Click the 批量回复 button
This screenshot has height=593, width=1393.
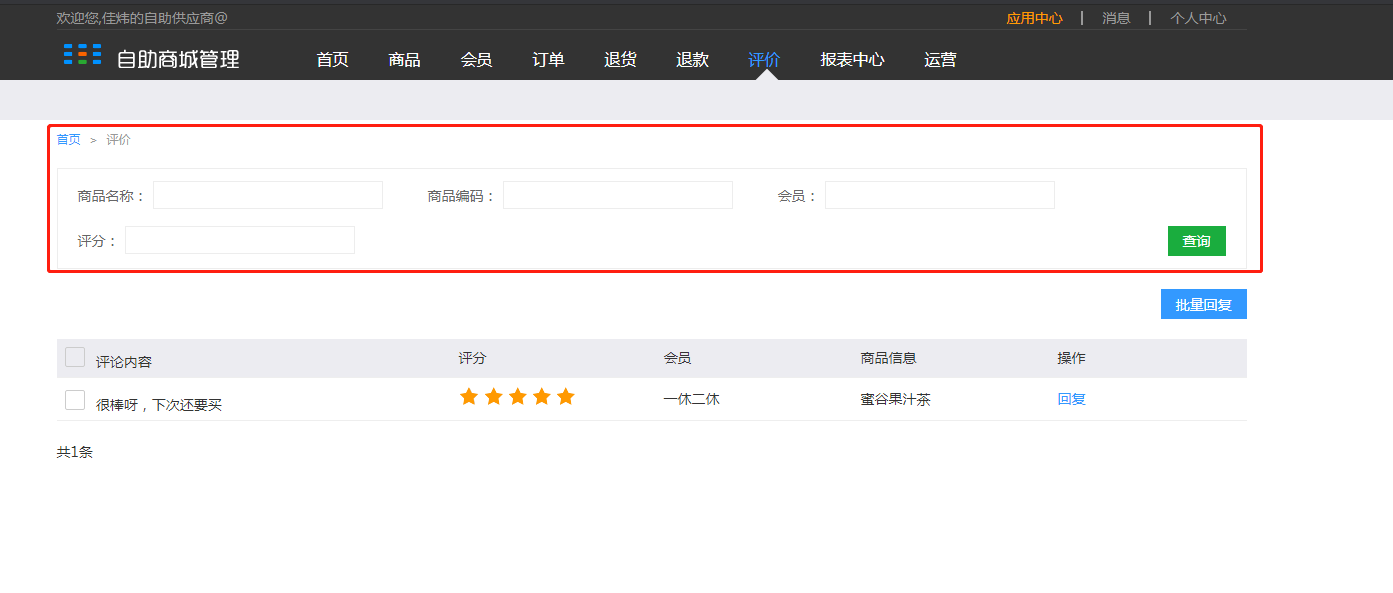coord(1204,304)
